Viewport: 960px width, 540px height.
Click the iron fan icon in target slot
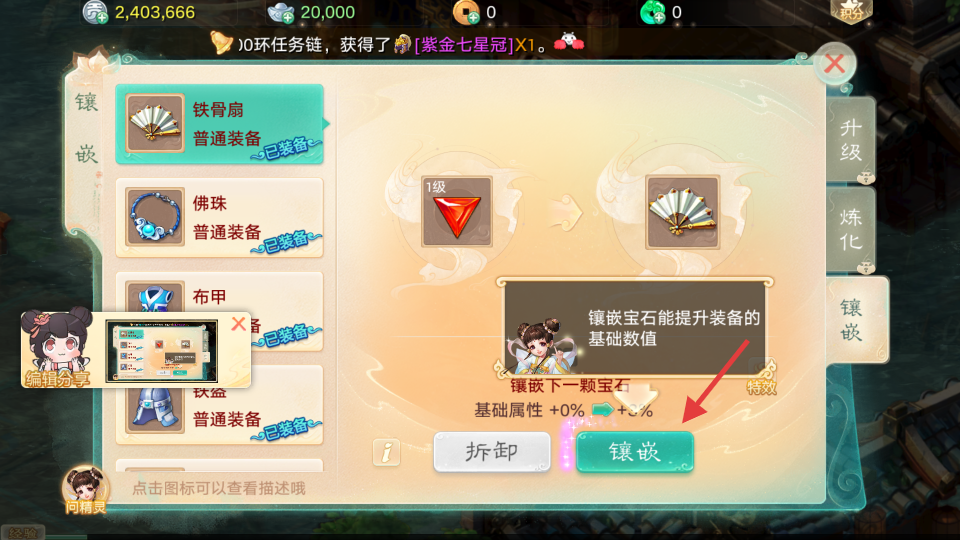(x=683, y=212)
